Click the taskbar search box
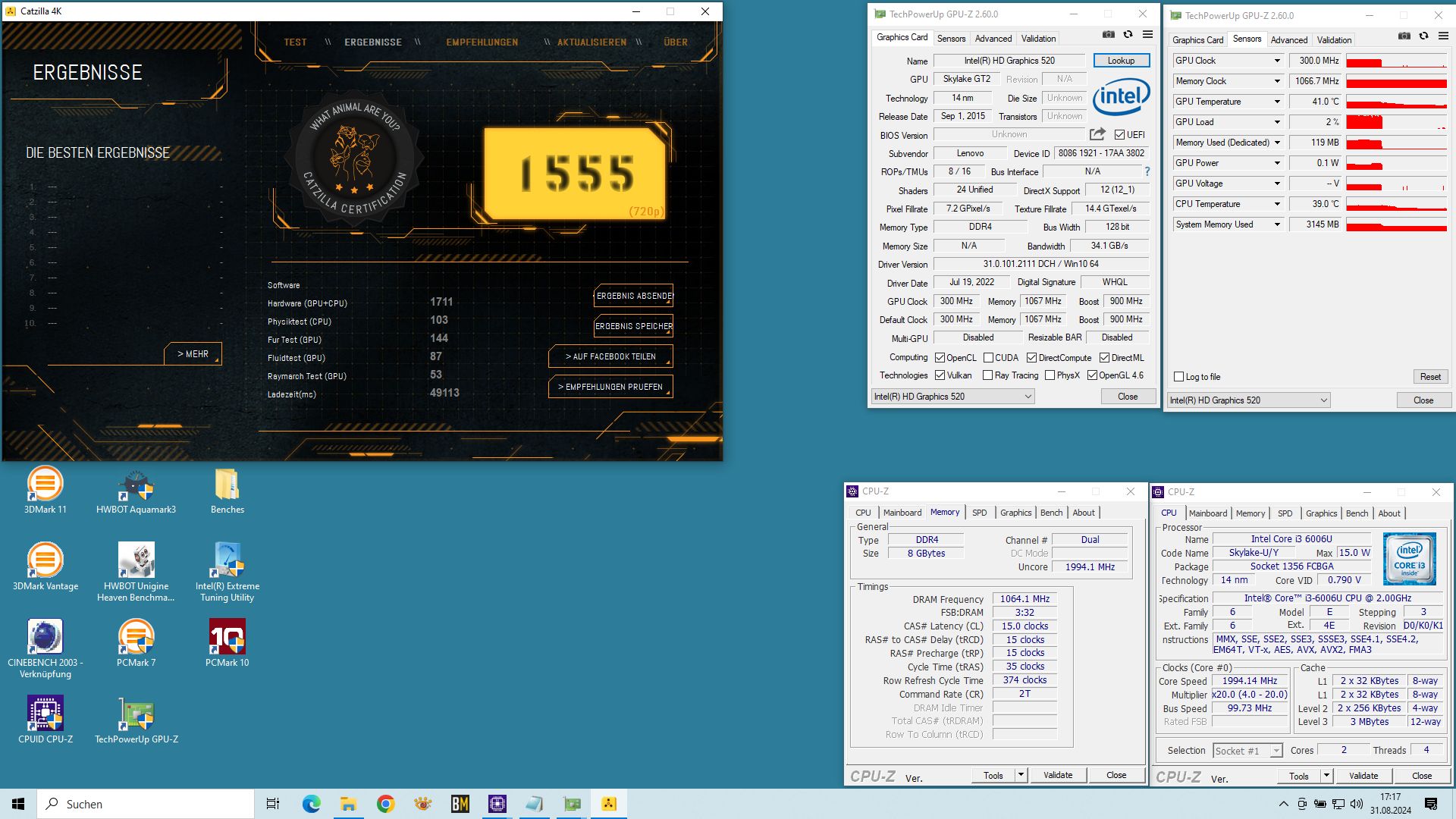1456x819 pixels. (145, 804)
